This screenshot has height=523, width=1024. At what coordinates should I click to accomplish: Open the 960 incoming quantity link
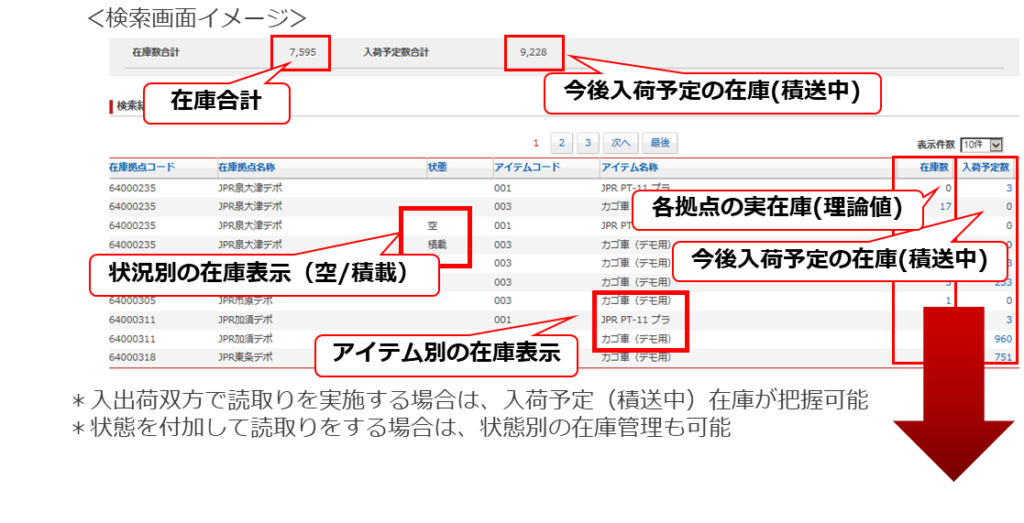point(1002,339)
